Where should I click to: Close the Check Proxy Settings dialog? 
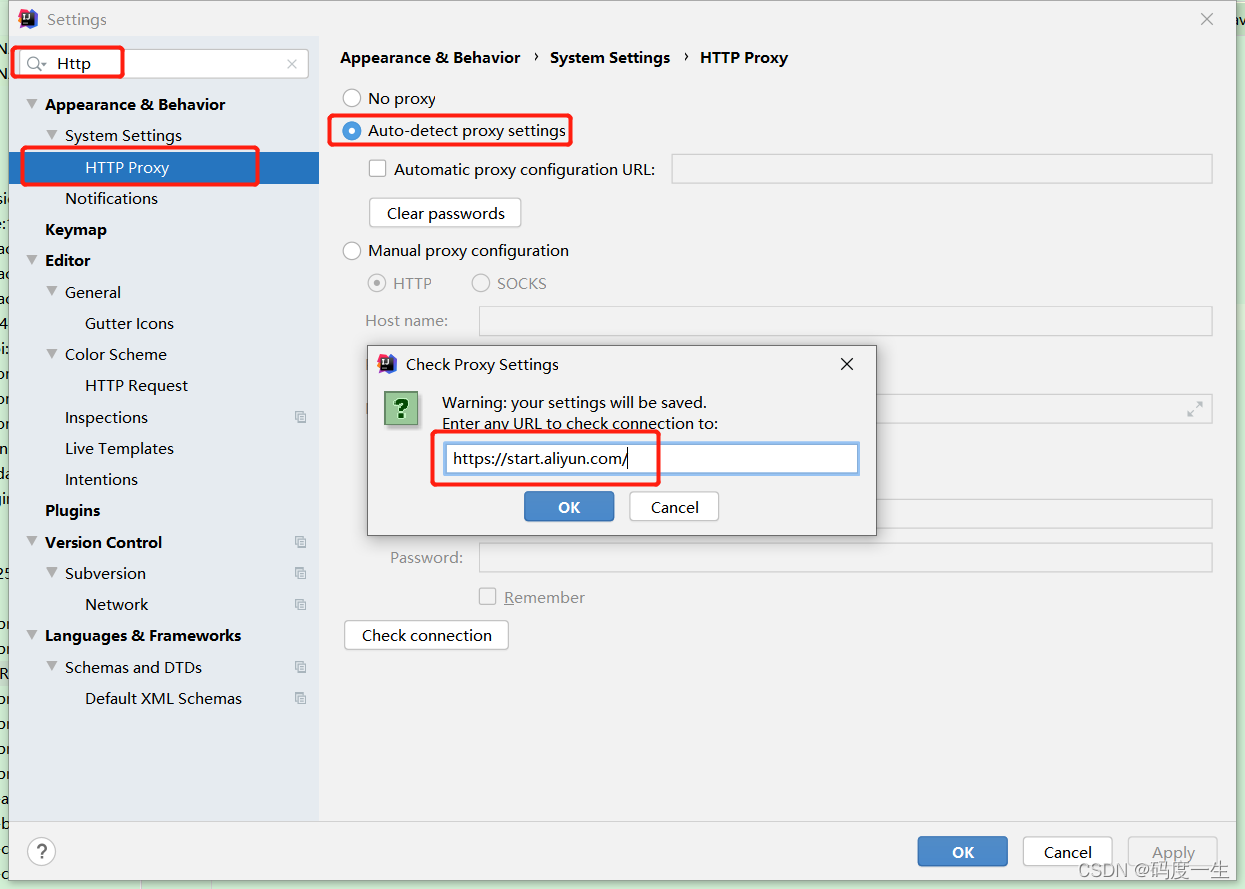[x=847, y=364]
